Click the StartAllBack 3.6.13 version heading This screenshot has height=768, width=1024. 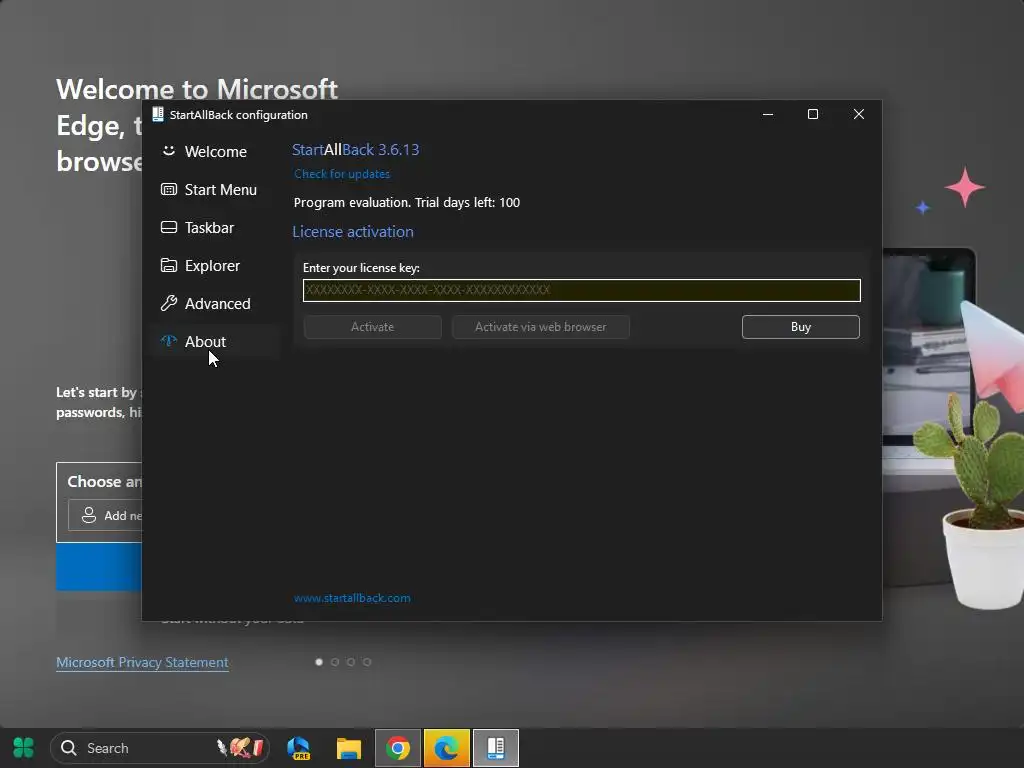pyautogui.click(x=355, y=150)
